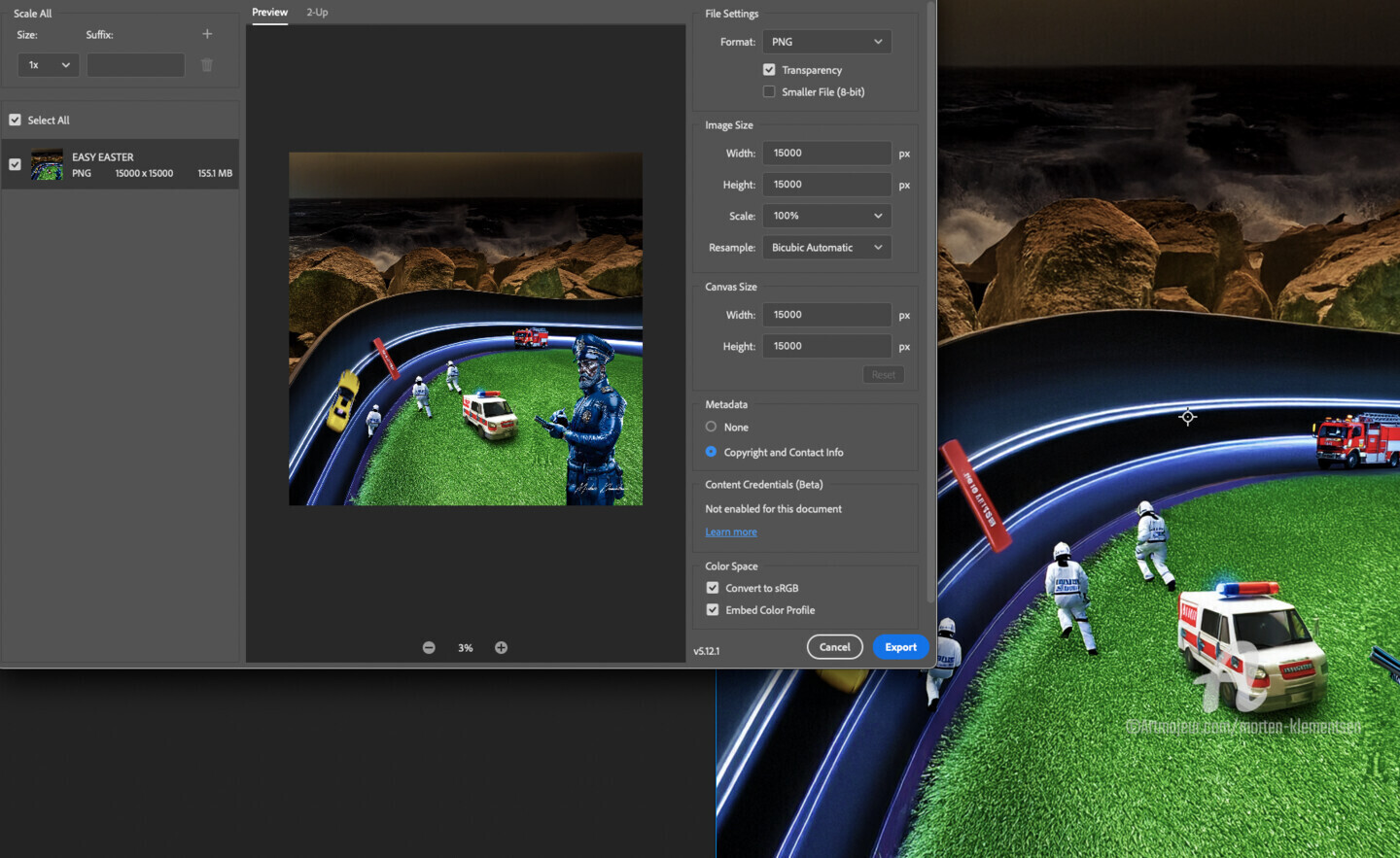This screenshot has width=1400, height=858.
Task: Select Copyright and Contact Info radio button
Action: click(x=711, y=452)
